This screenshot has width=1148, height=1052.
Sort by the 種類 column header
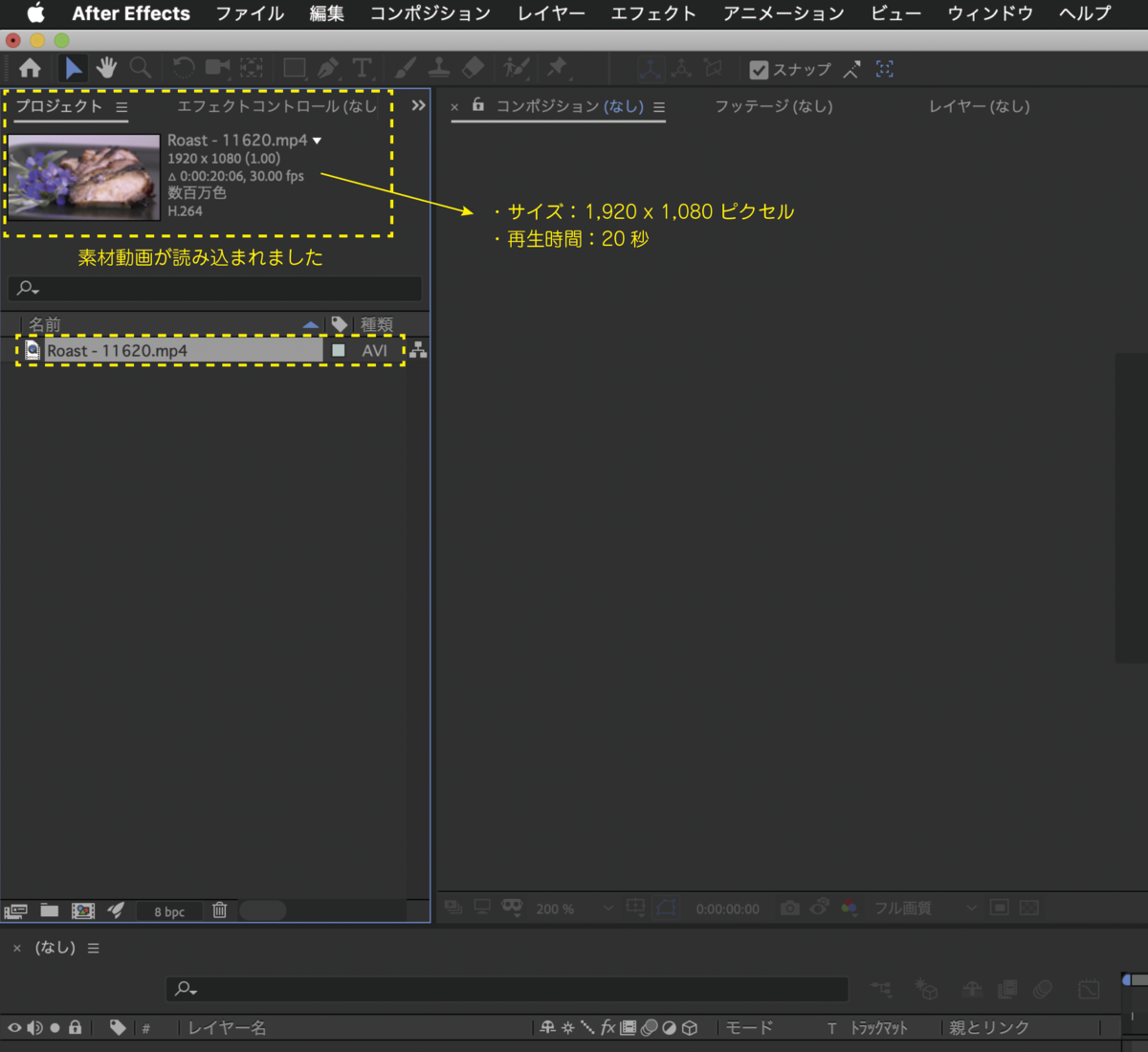(377, 325)
